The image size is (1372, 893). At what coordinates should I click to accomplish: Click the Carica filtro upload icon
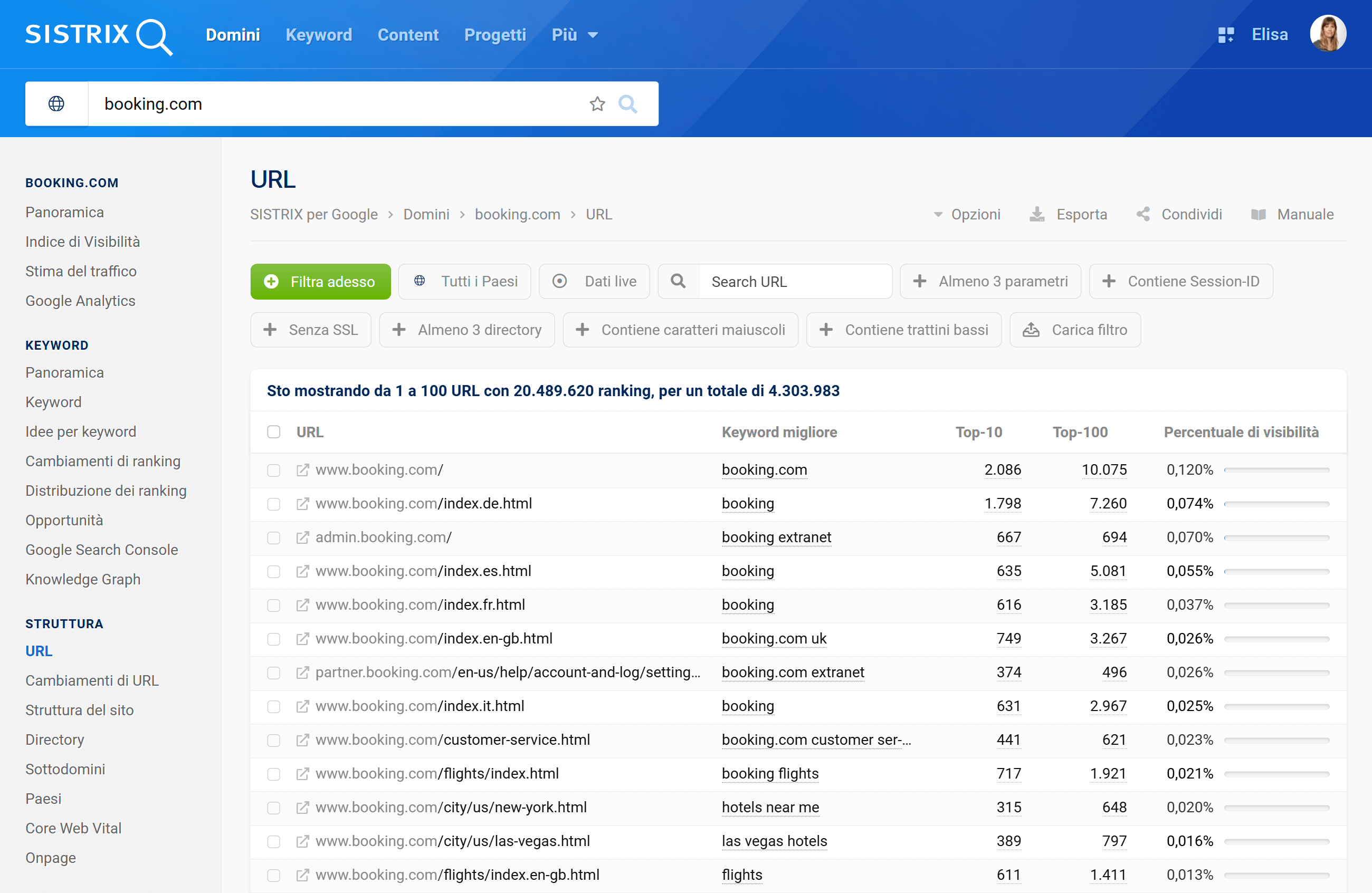coord(1031,330)
